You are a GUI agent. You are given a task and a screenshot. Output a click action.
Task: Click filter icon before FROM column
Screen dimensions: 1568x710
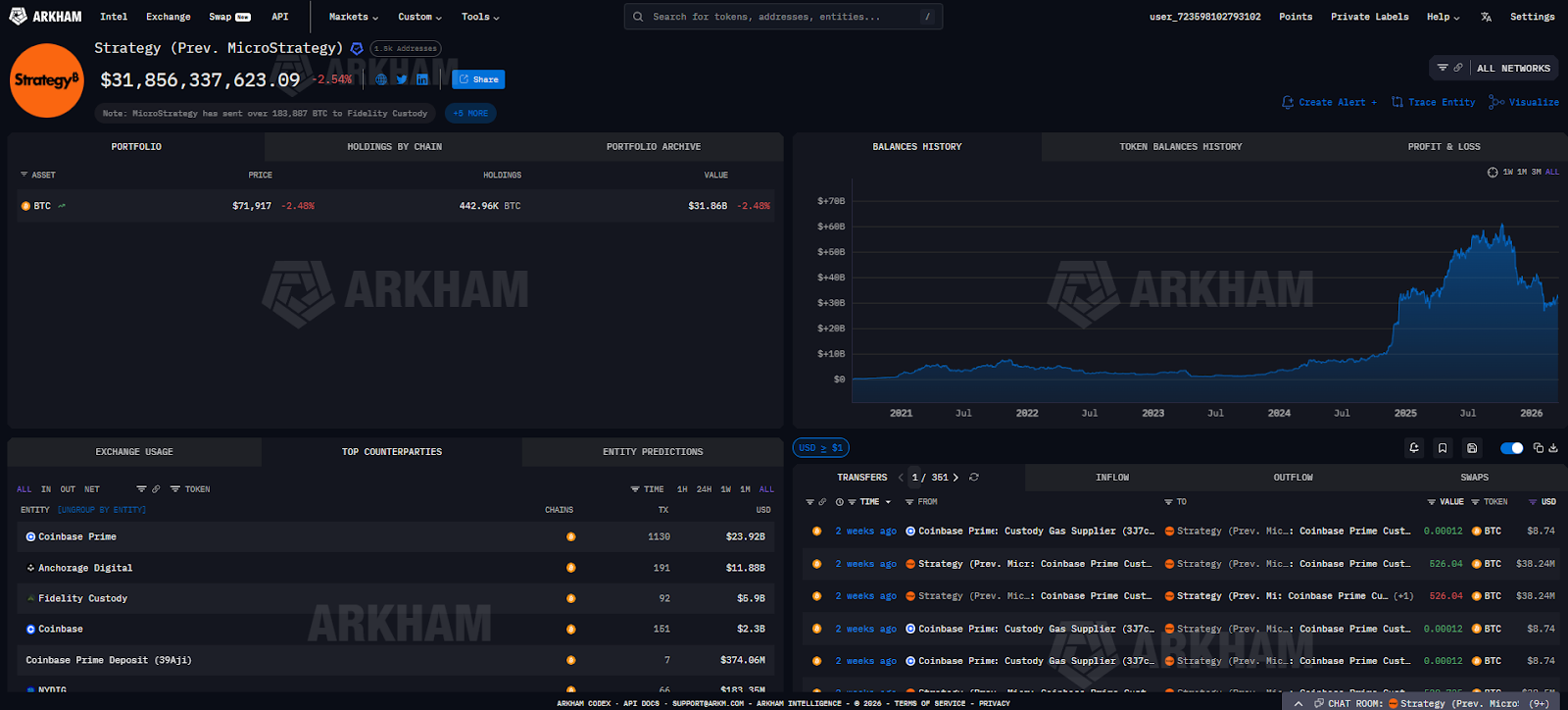[909, 502]
